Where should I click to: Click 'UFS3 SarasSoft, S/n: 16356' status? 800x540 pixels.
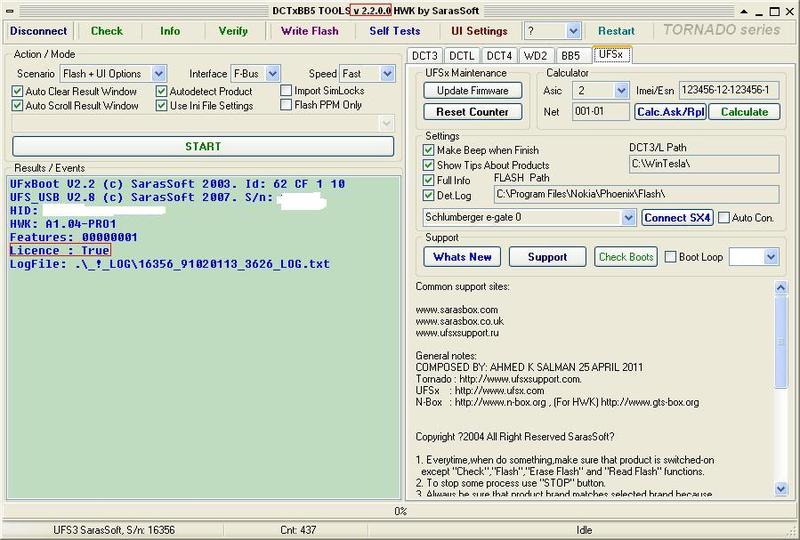[x=114, y=530]
